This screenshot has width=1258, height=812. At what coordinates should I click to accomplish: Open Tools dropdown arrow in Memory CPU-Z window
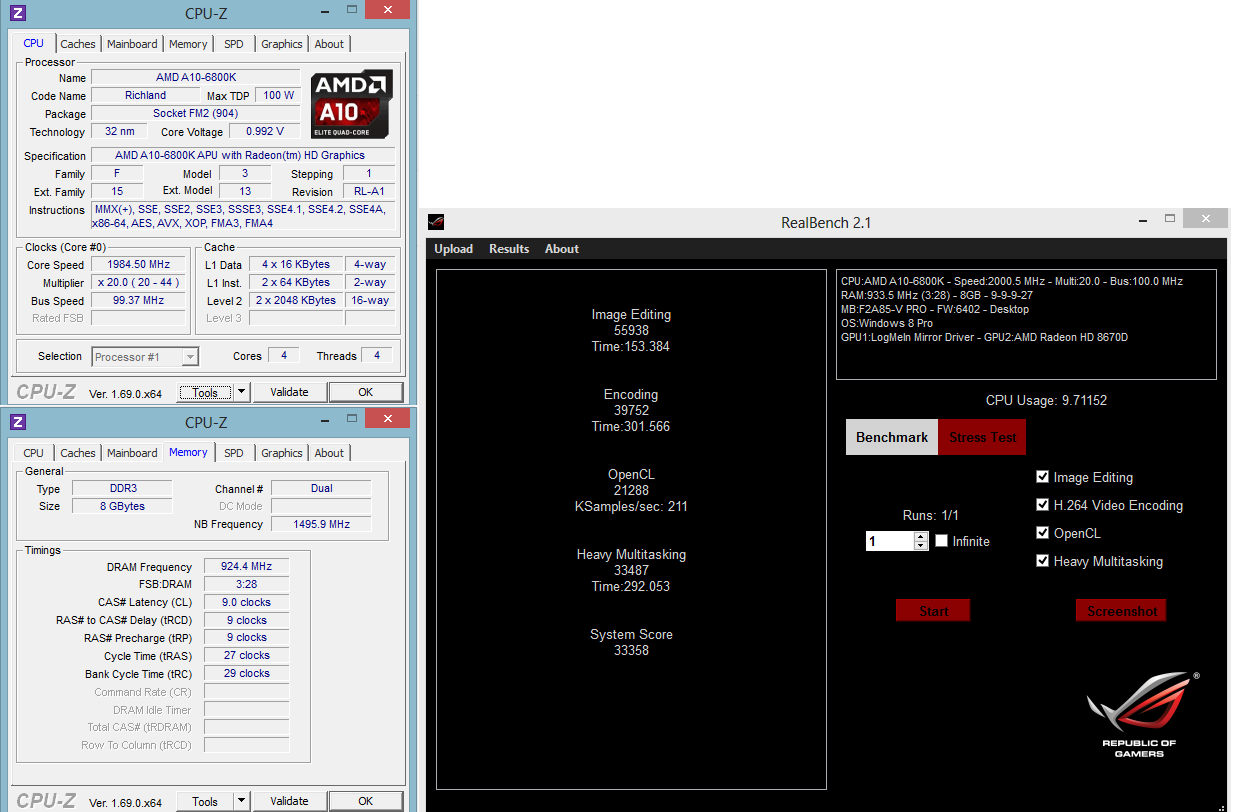[x=241, y=801]
